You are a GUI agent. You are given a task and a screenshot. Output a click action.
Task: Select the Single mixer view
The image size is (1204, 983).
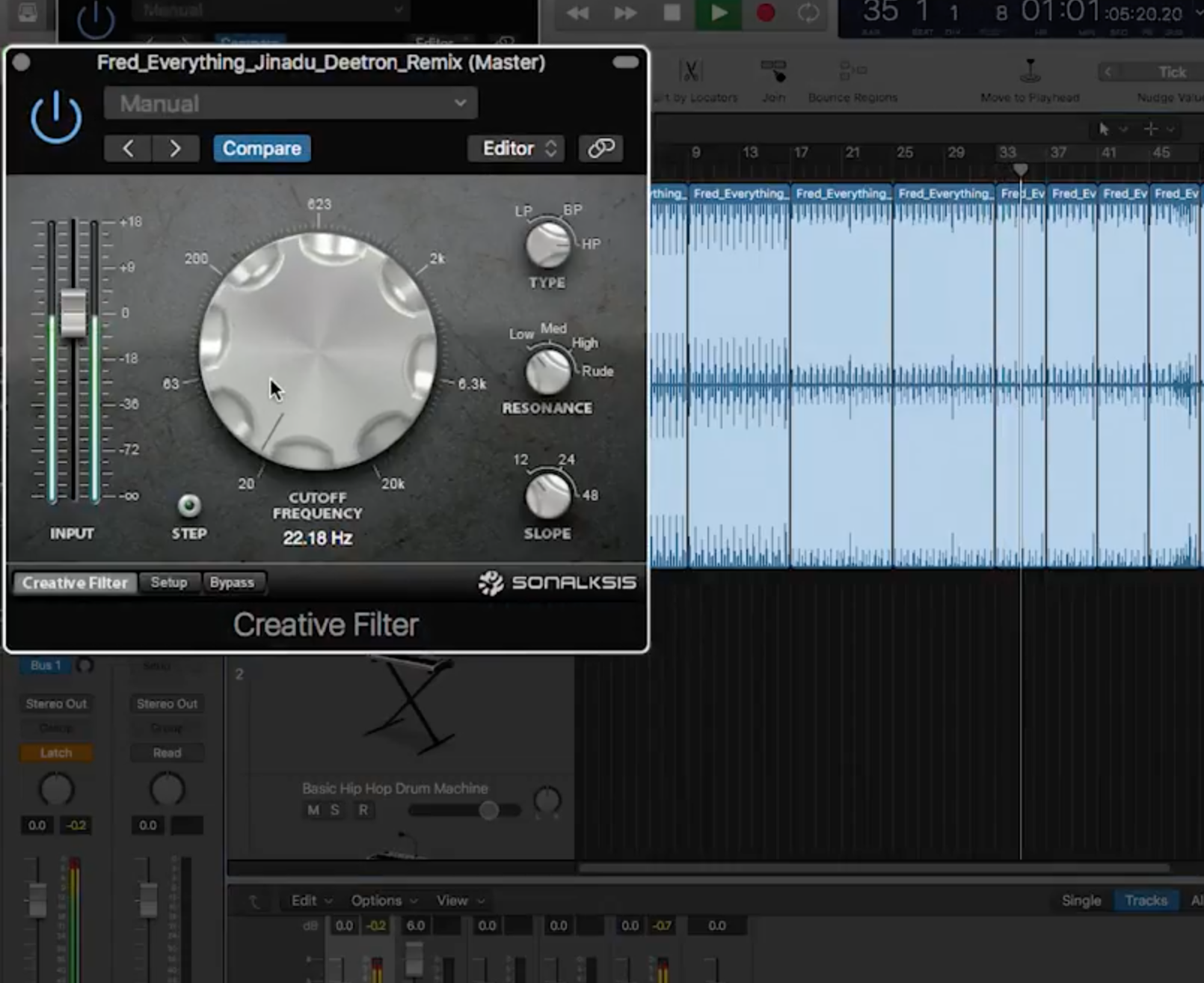tap(1081, 901)
